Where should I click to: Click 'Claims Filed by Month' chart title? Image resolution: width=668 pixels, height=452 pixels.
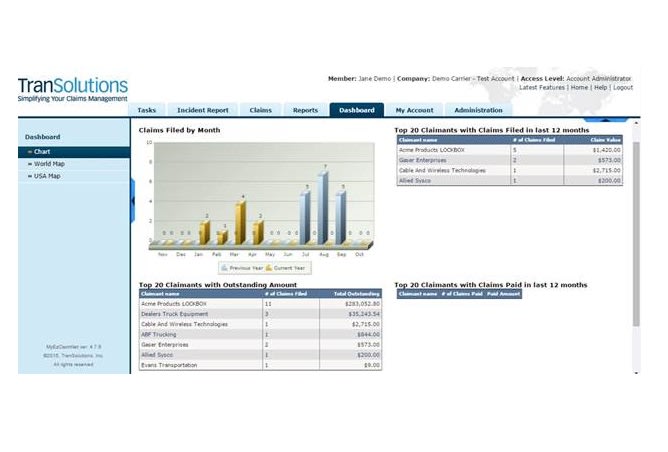pyautogui.click(x=179, y=130)
